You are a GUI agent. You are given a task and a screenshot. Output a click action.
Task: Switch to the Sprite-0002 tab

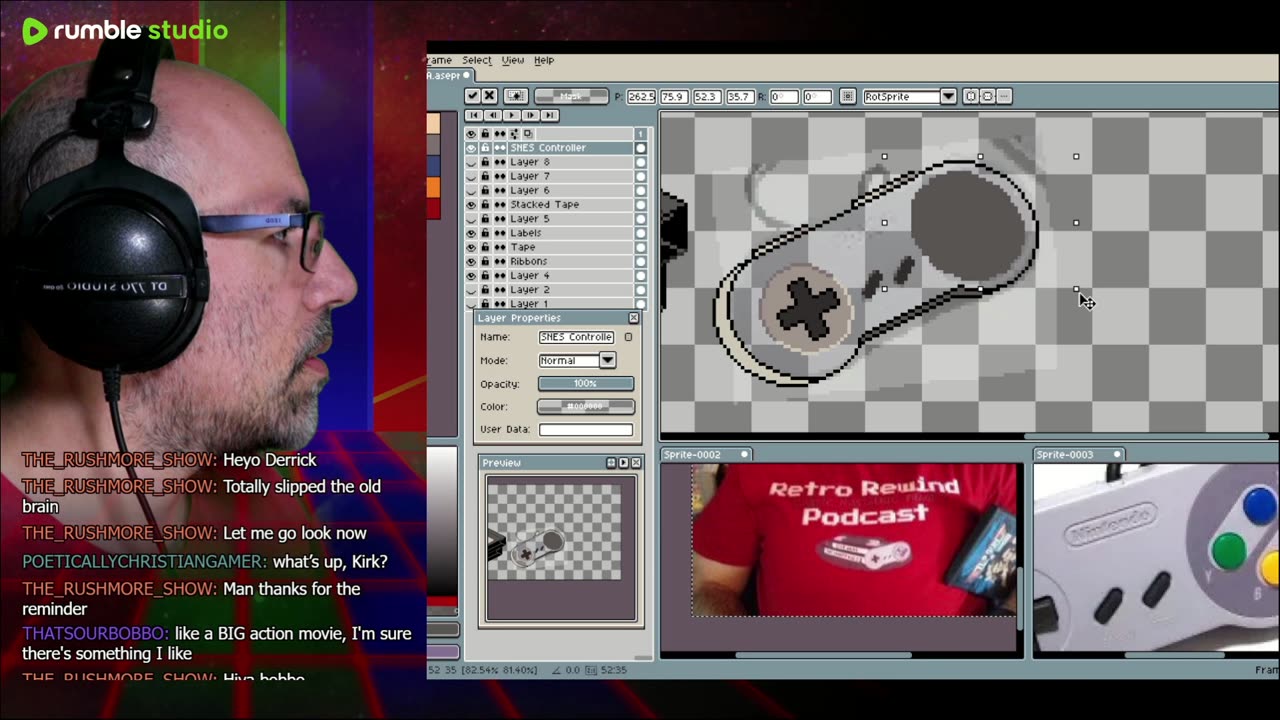(x=705, y=454)
